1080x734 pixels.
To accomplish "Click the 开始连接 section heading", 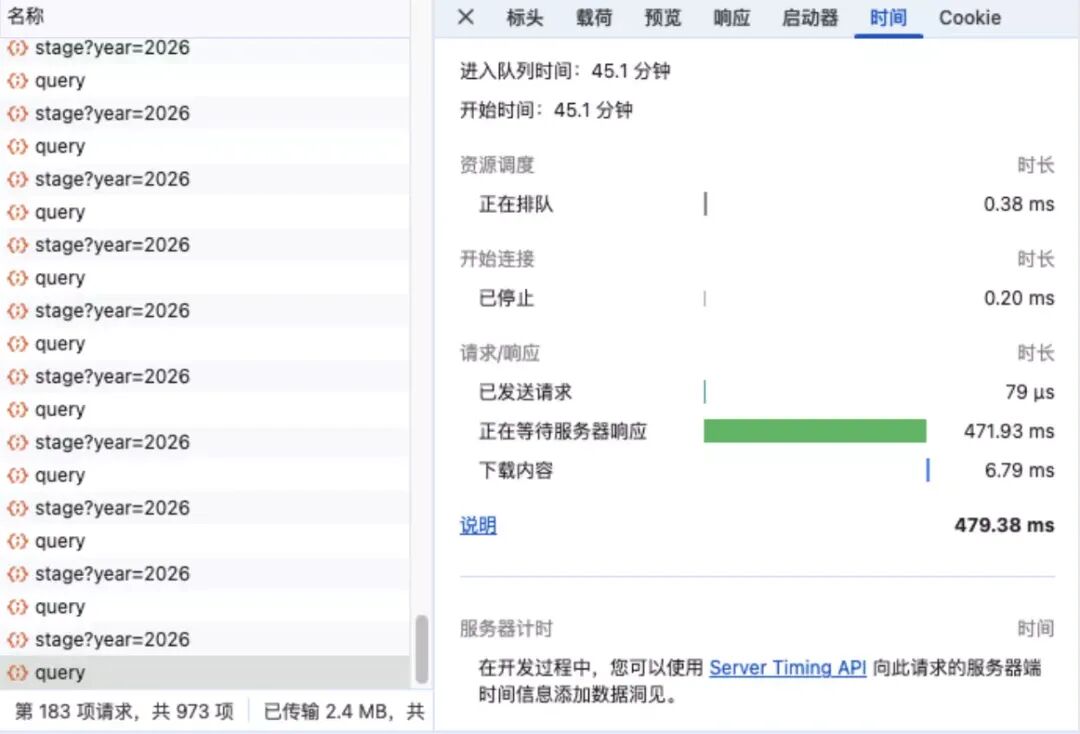I will point(497,259).
